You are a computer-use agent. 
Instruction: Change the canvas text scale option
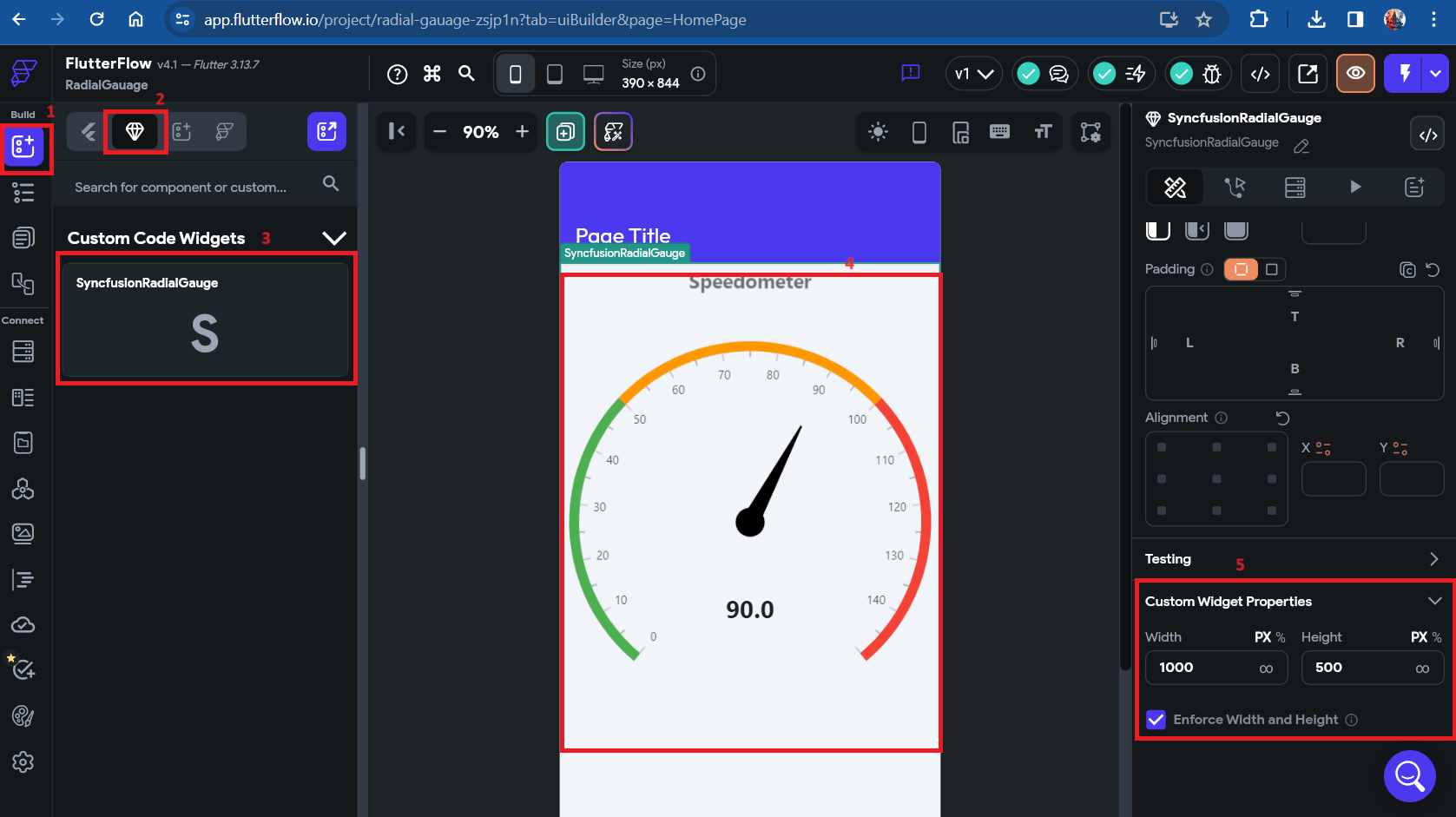tap(1043, 132)
